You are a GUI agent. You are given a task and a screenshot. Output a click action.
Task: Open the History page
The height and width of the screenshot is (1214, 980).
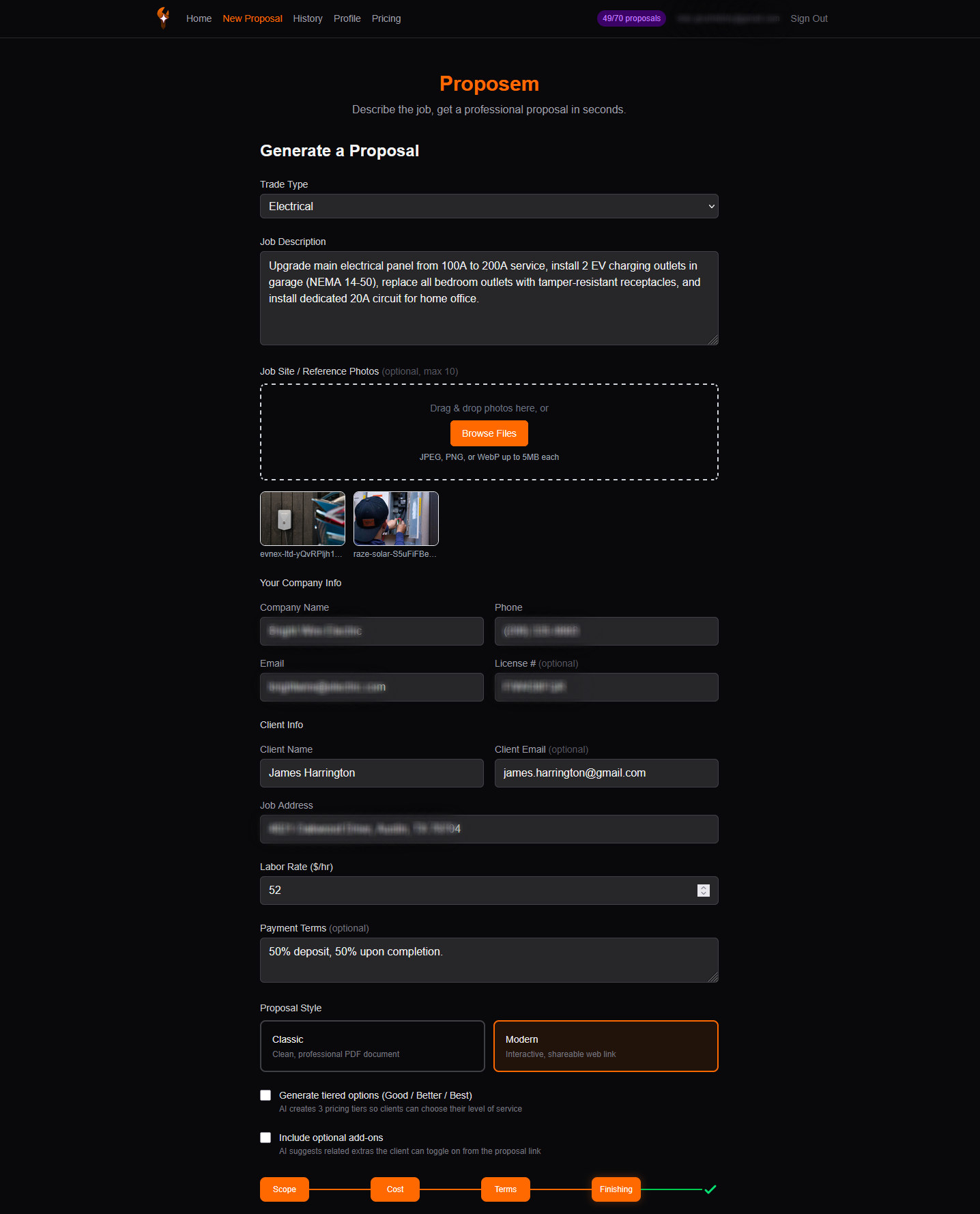[308, 18]
